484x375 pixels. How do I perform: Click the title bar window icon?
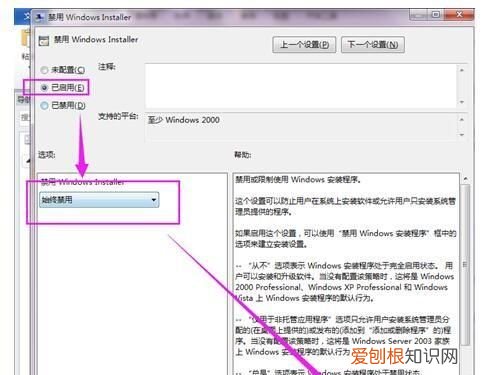pyautogui.click(x=40, y=17)
